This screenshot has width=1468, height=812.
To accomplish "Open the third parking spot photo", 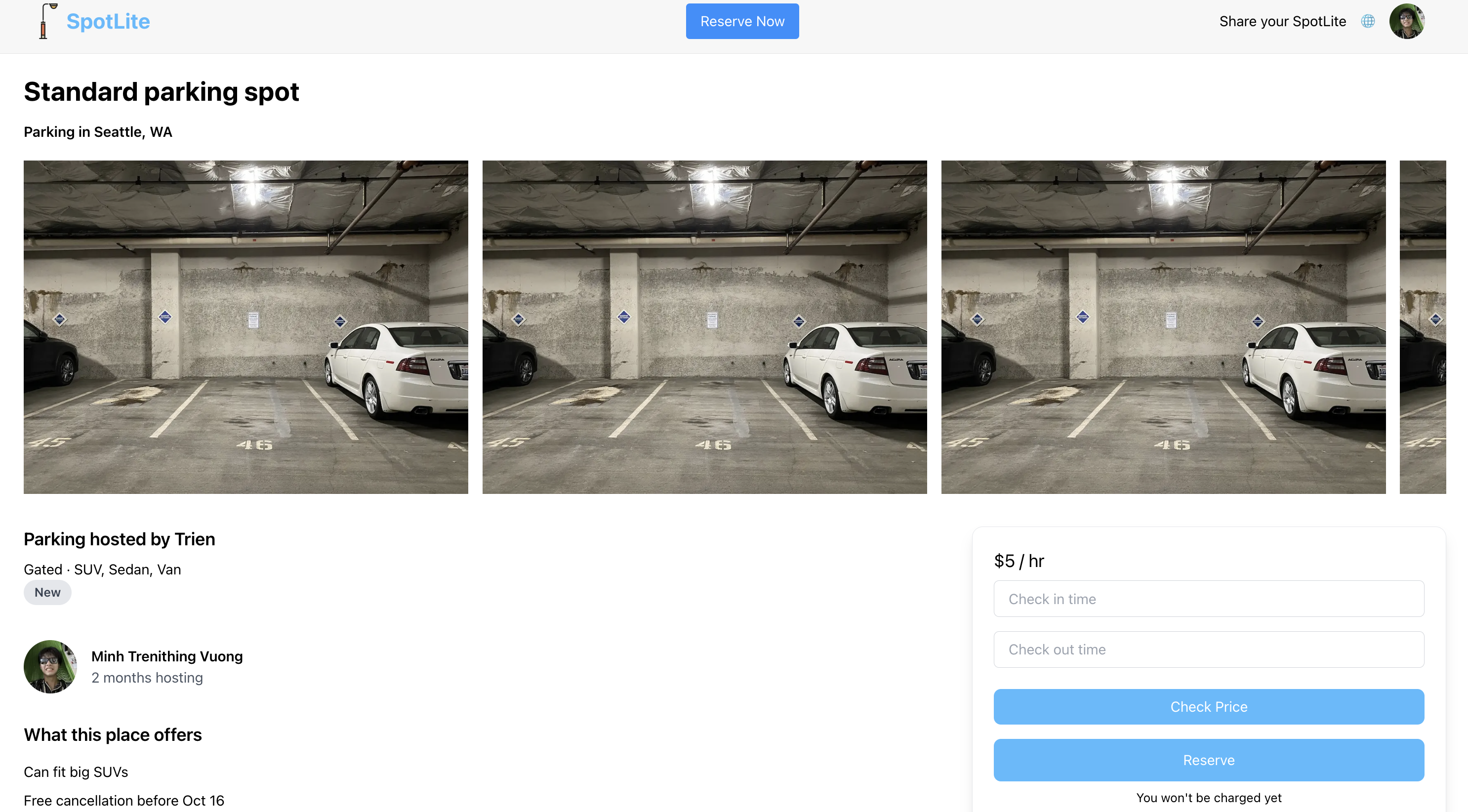I will coord(1163,326).
